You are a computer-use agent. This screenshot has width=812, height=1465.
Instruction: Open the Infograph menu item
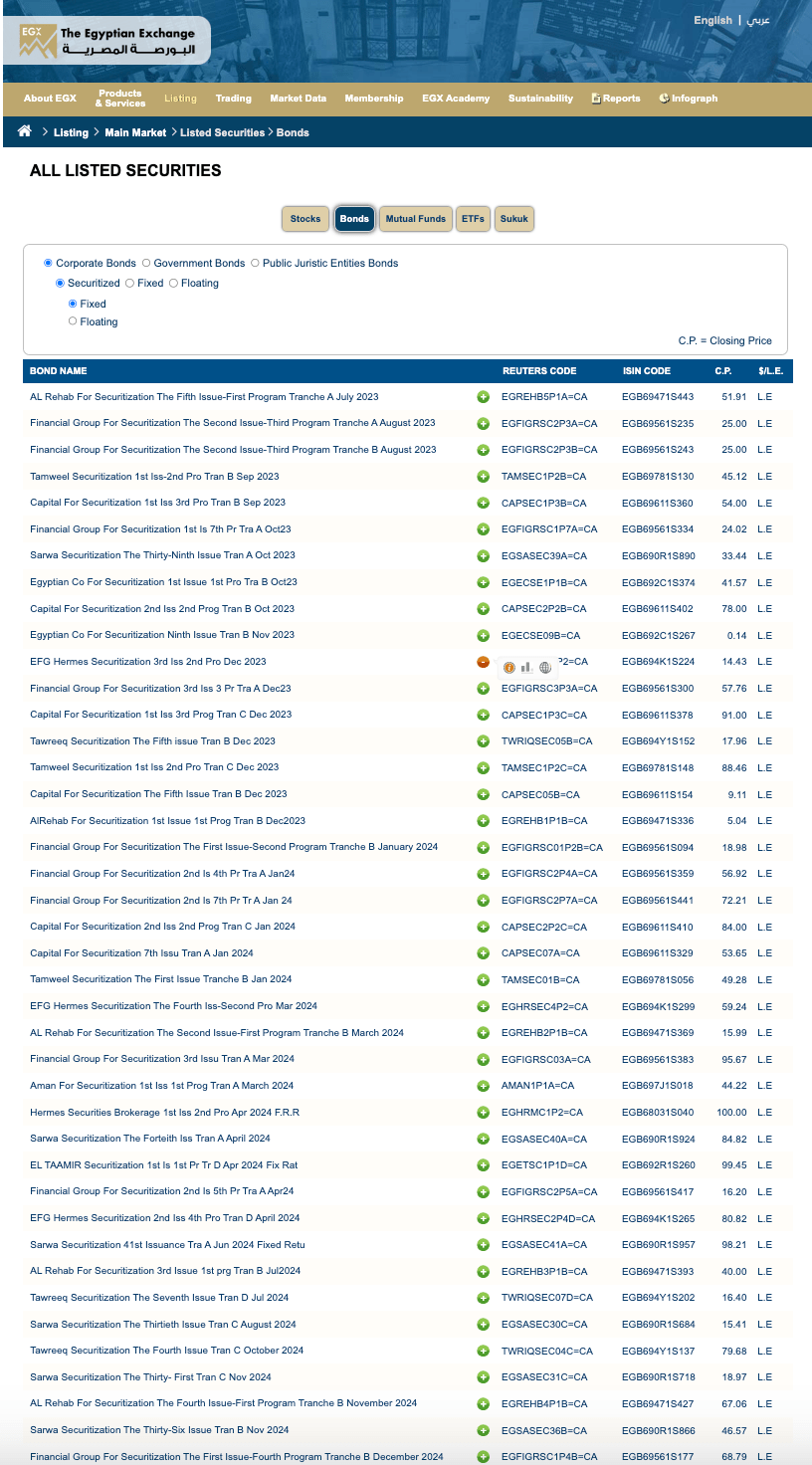coord(689,99)
